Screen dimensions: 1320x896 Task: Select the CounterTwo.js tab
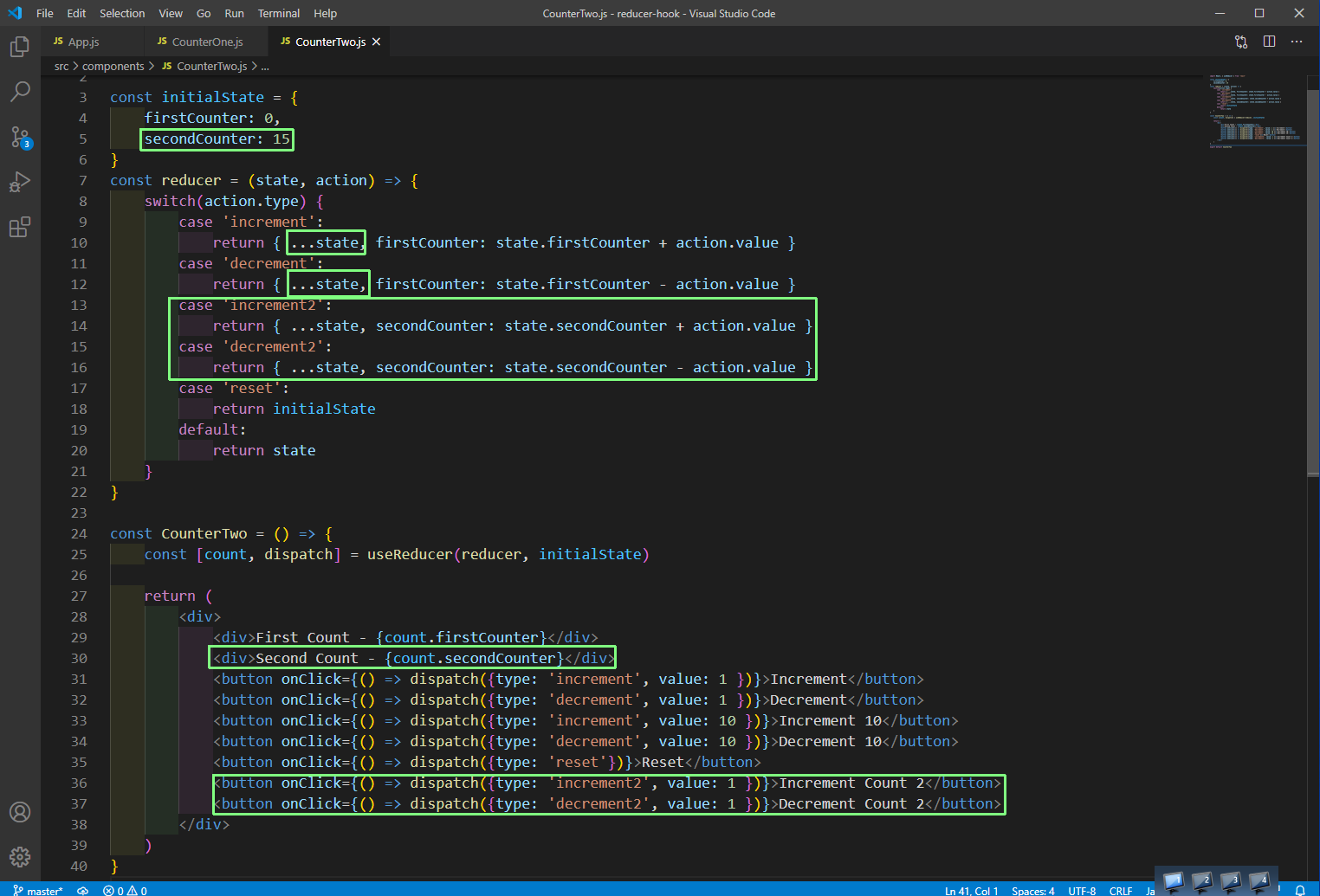click(x=329, y=42)
